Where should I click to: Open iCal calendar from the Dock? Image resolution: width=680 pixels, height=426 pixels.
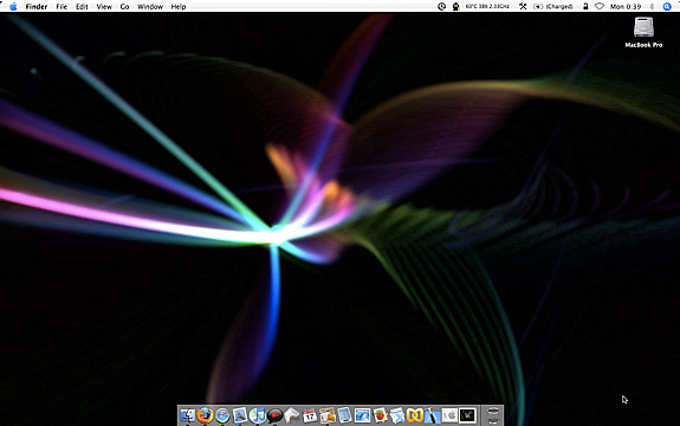(x=310, y=416)
